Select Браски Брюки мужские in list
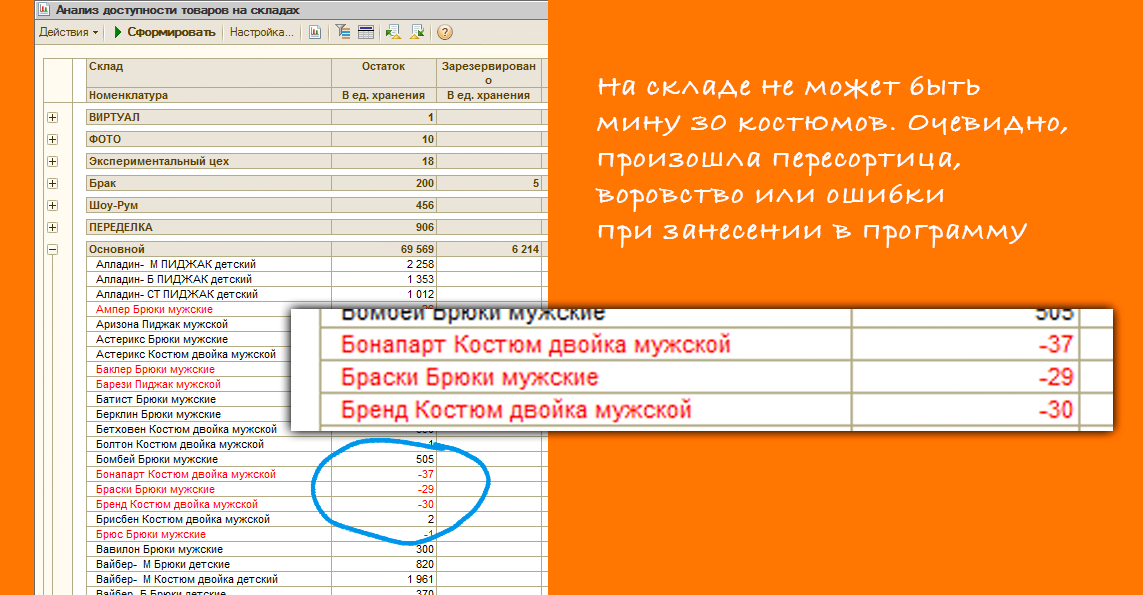The width and height of the screenshot is (1143, 595). pyautogui.click(x=155, y=489)
